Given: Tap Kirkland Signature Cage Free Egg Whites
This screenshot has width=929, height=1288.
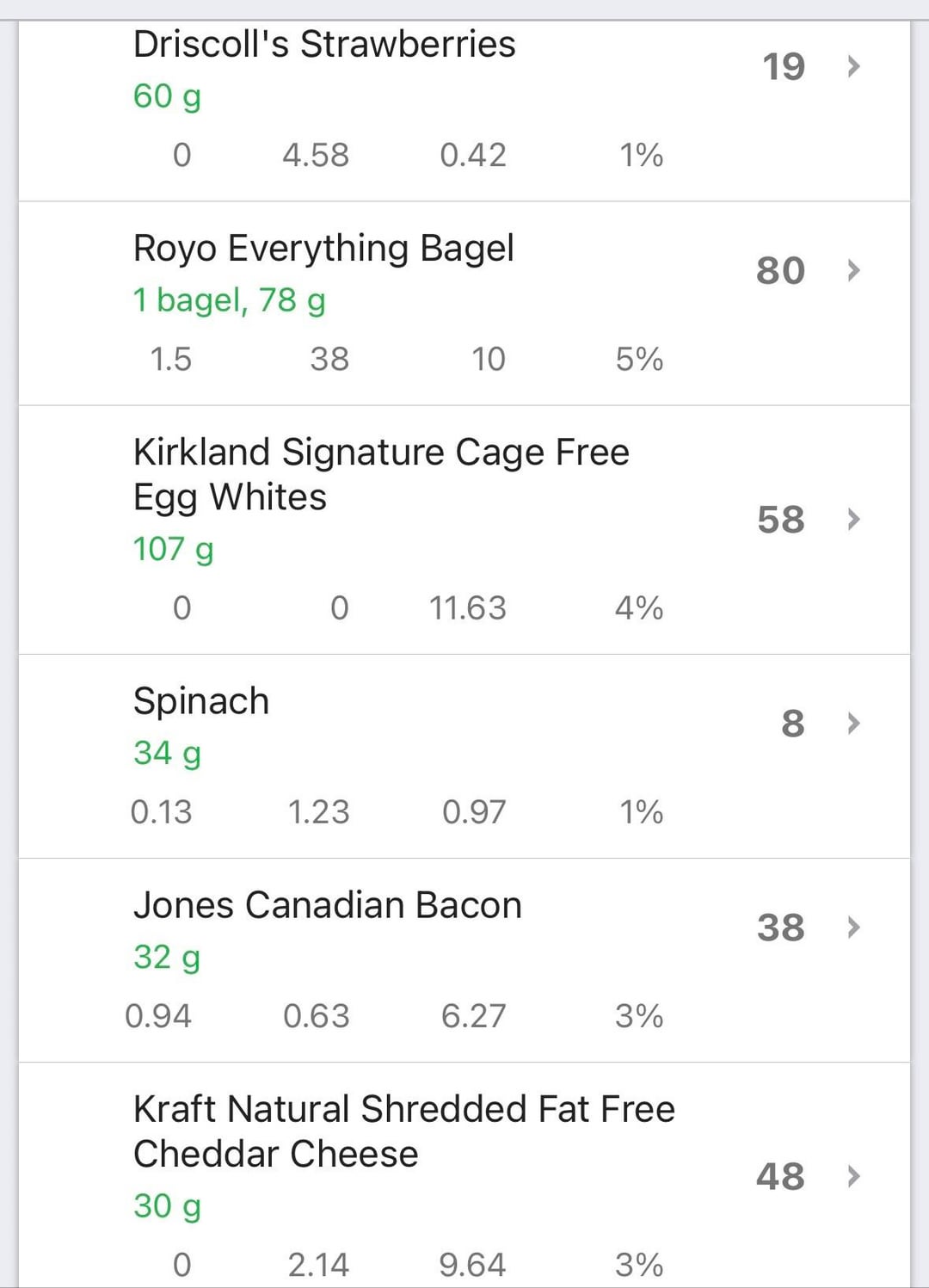Looking at the screenshot, I should click(x=381, y=474).
